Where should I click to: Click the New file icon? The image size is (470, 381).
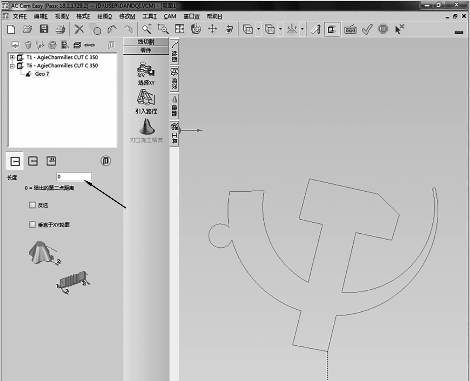pyautogui.click(x=11, y=29)
